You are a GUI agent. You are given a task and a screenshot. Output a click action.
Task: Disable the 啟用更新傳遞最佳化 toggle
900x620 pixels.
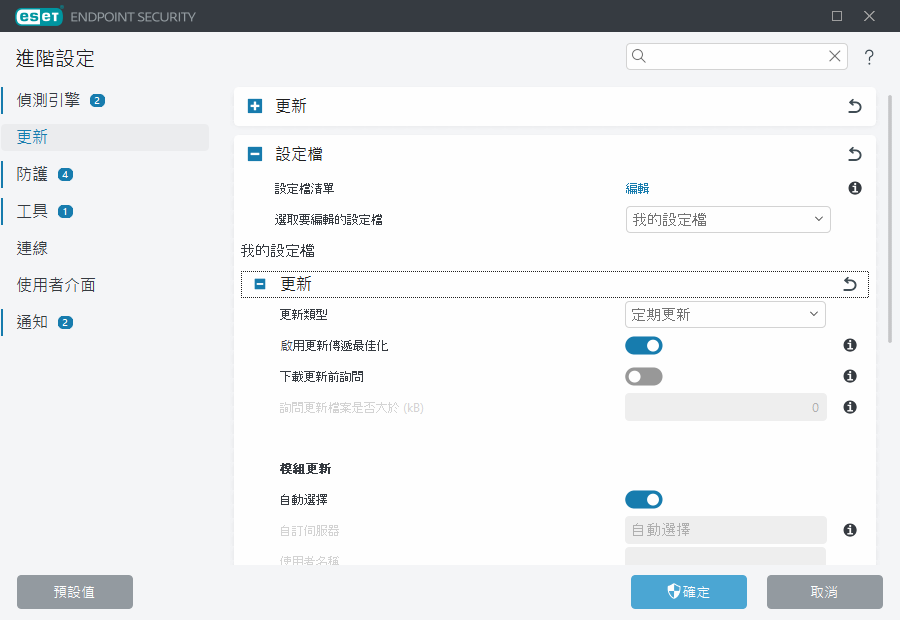click(644, 346)
